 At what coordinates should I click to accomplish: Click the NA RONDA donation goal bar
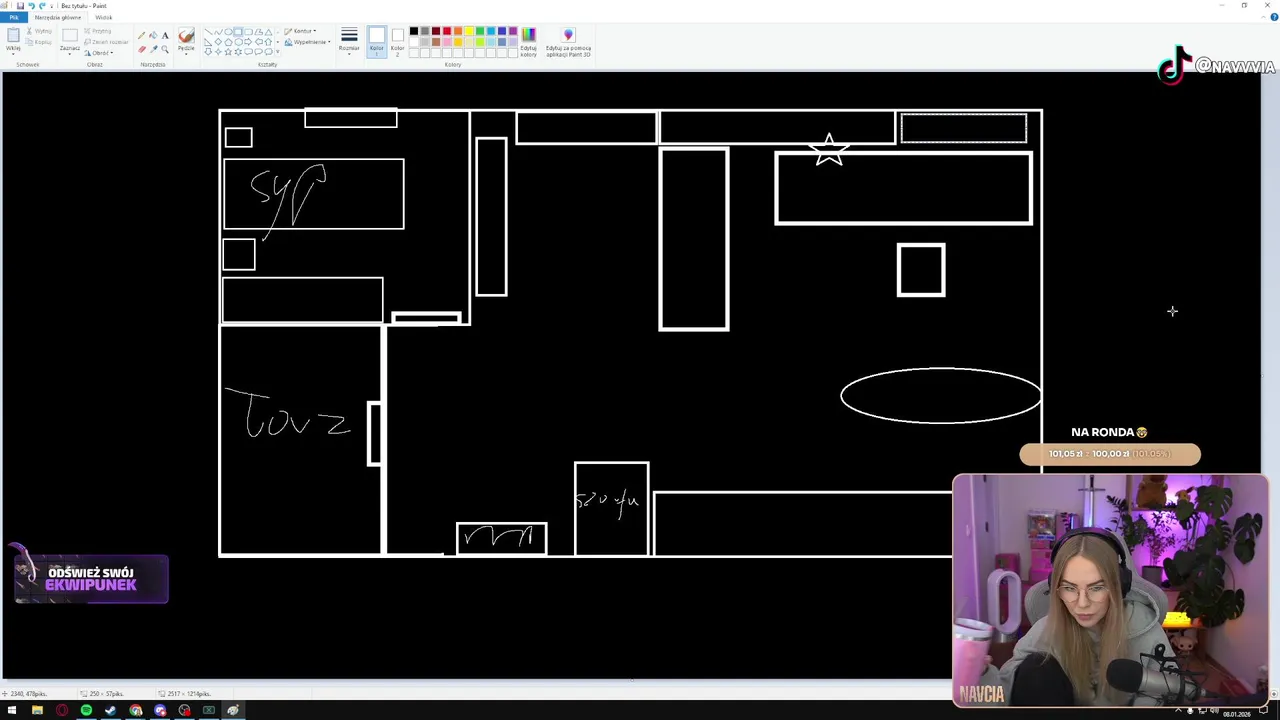click(x=1110, y=454)
